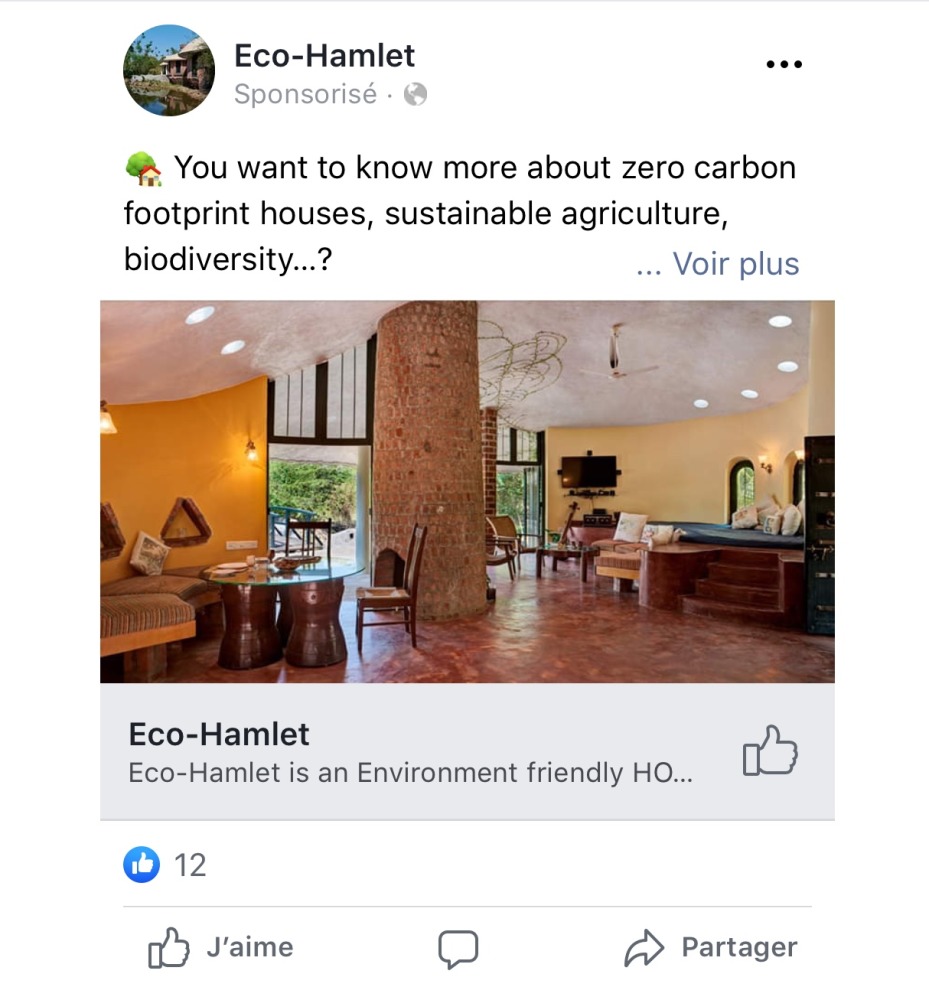Click the Sponsorisé label

305,95
